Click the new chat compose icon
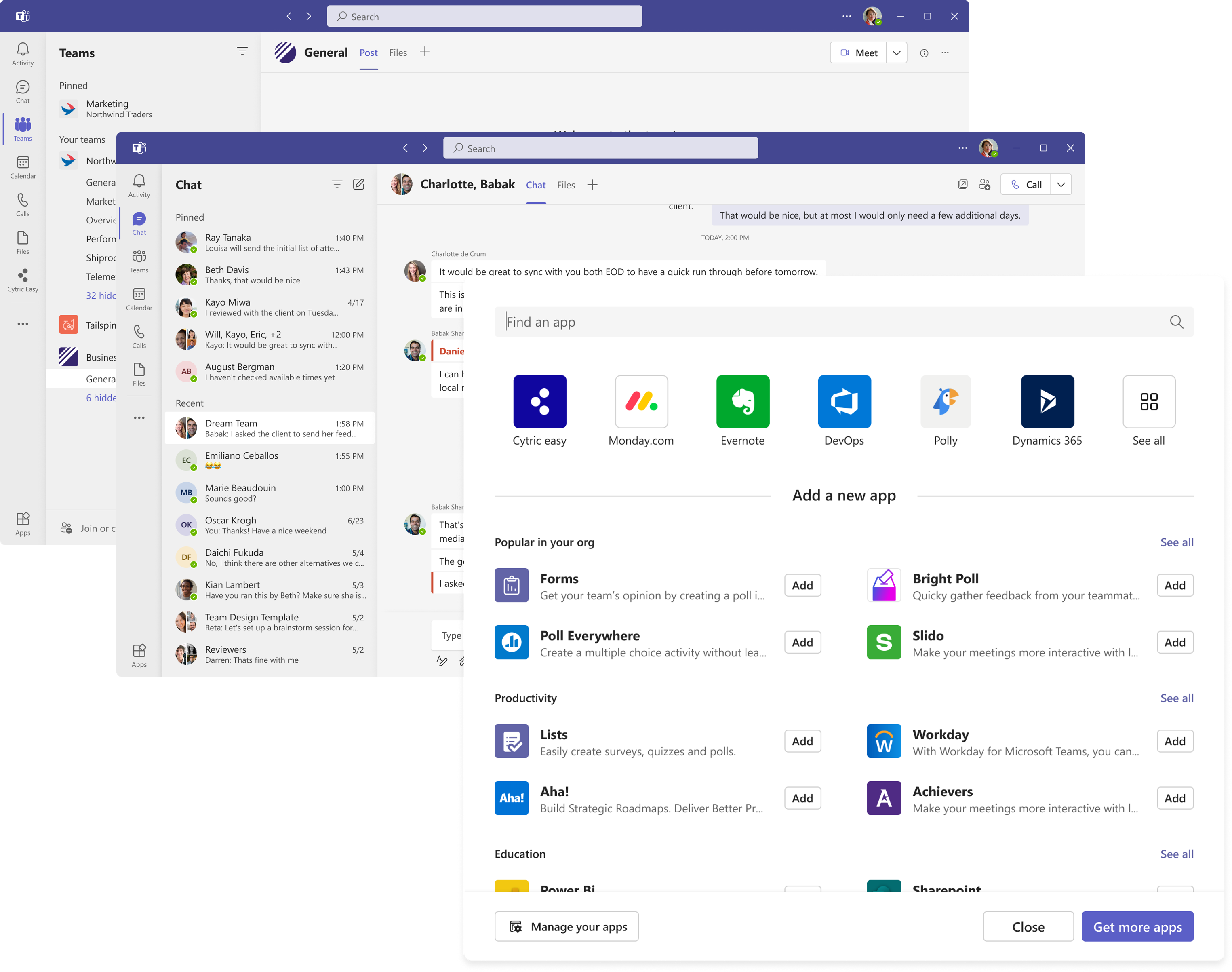The image size is (1232, 972). pos(358,184)
